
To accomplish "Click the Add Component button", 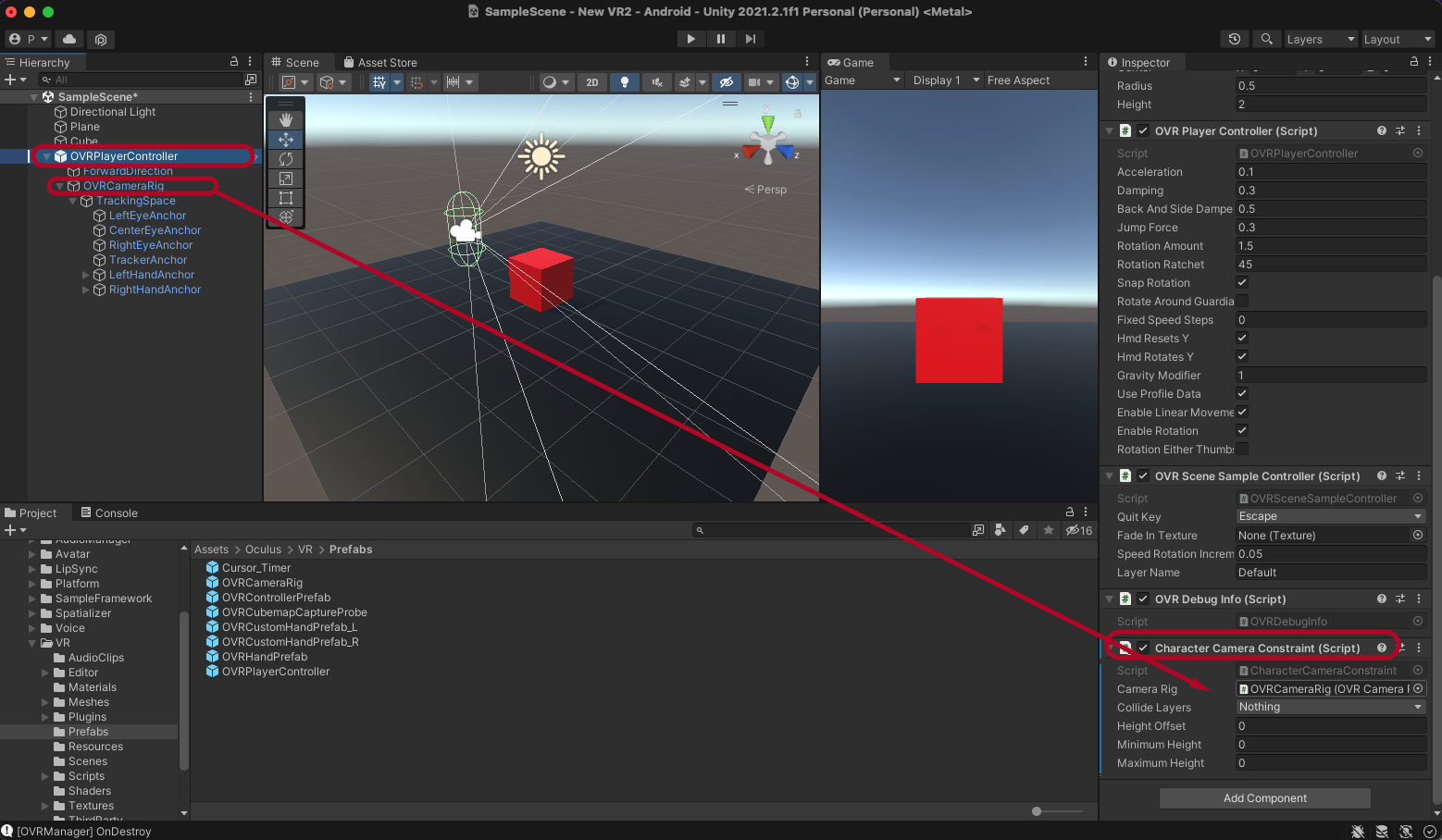I will 1264,797.
